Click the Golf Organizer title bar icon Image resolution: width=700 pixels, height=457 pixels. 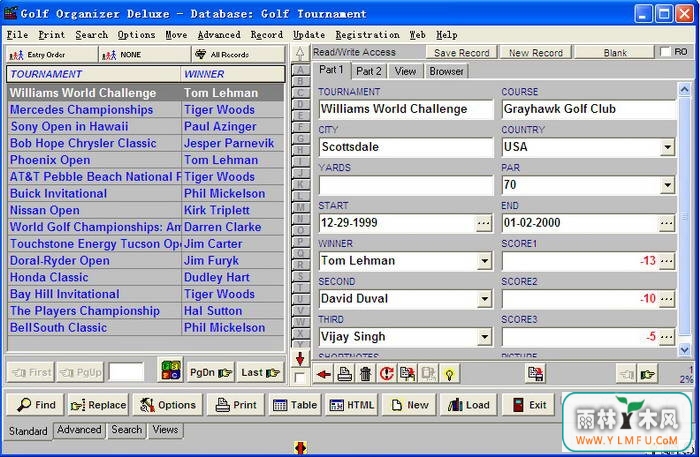pyautogui.click(x=11, y=13)
